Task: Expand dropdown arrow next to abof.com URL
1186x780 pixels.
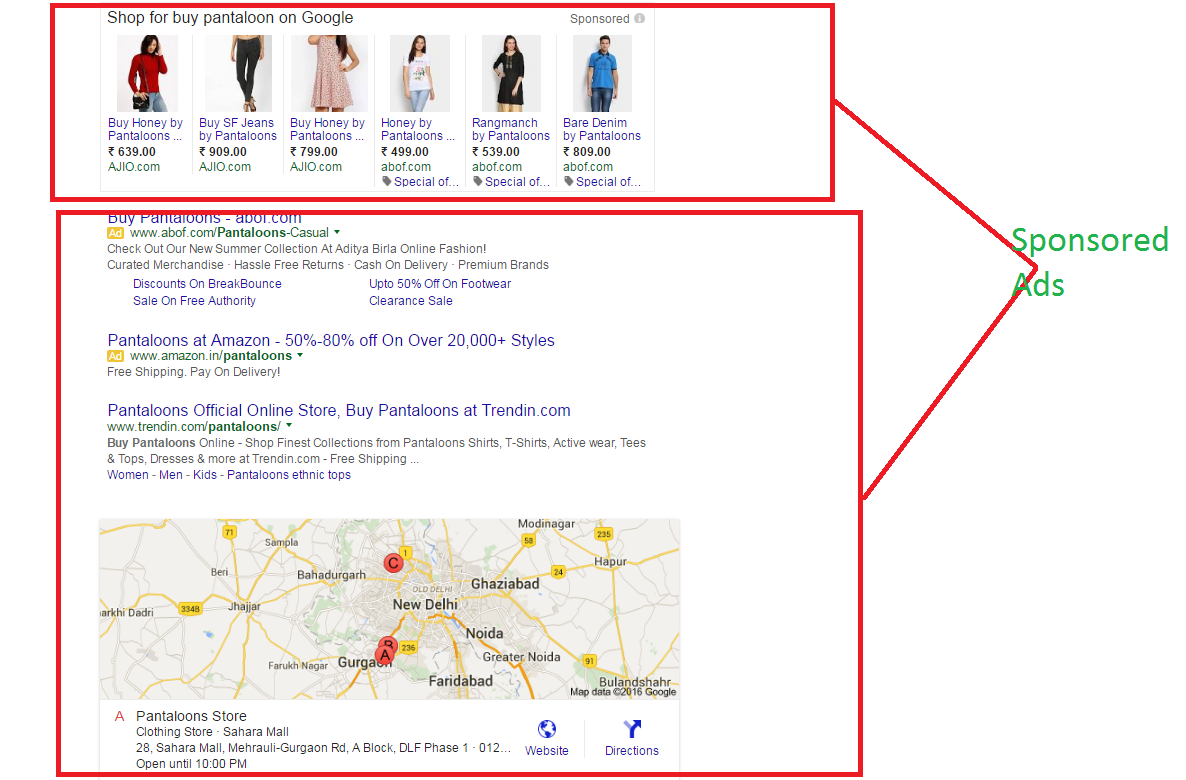Action: click(337, 233)
